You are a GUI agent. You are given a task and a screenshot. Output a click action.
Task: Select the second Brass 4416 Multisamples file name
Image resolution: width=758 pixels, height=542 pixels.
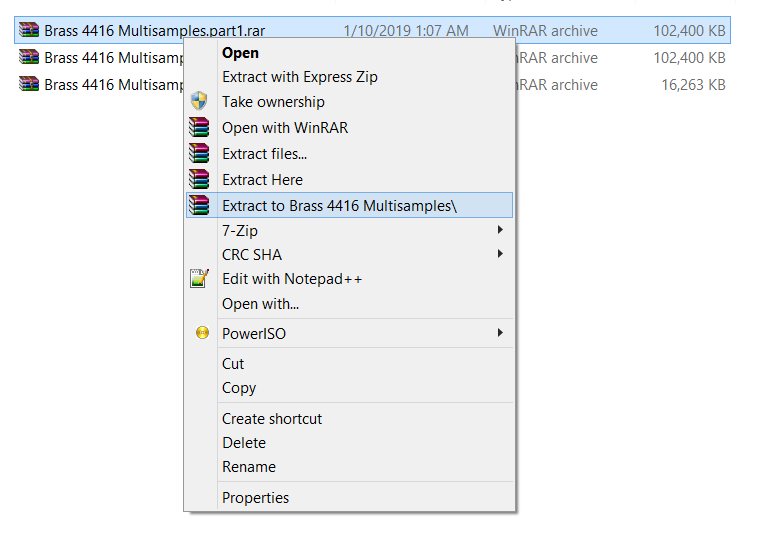[x=114, y=58]
